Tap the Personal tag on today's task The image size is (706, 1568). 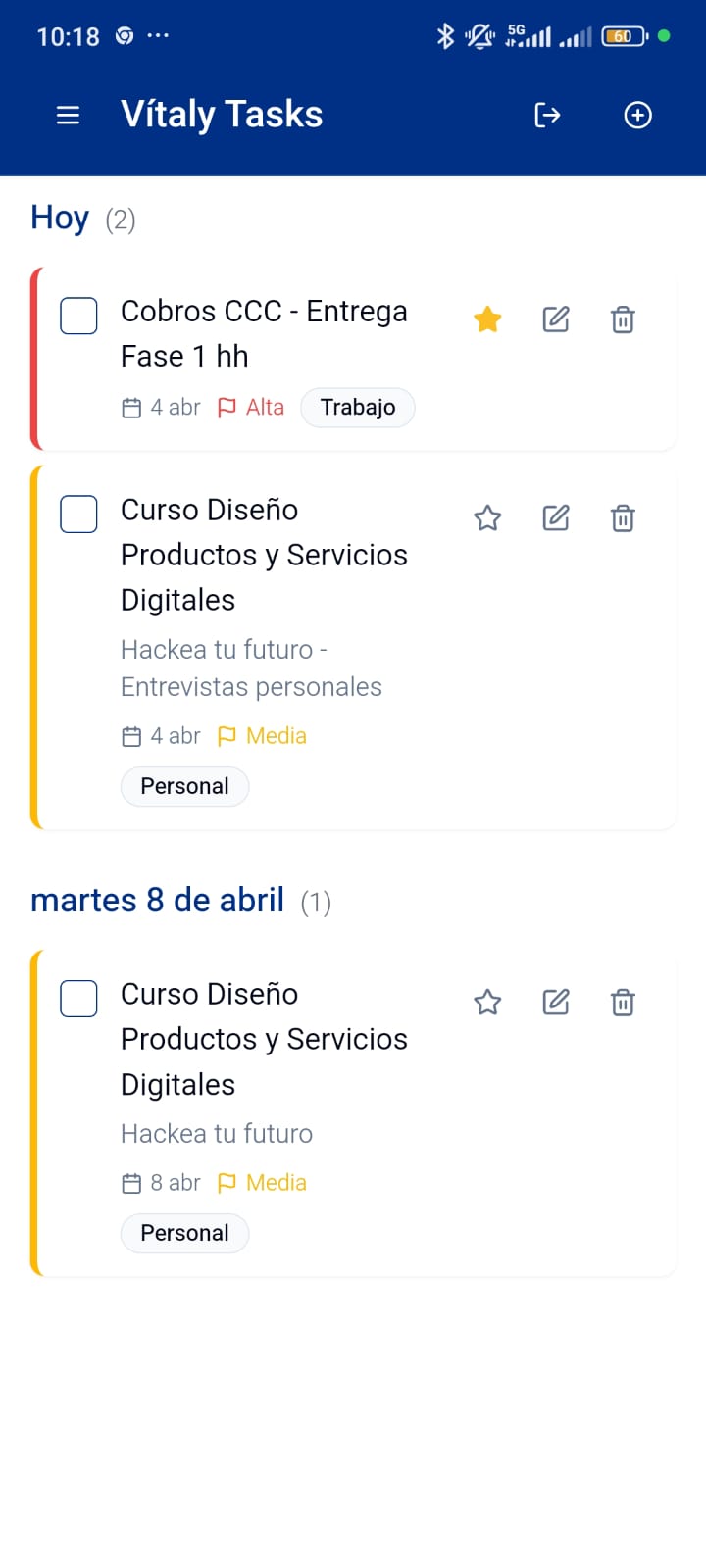pos(184,786)
